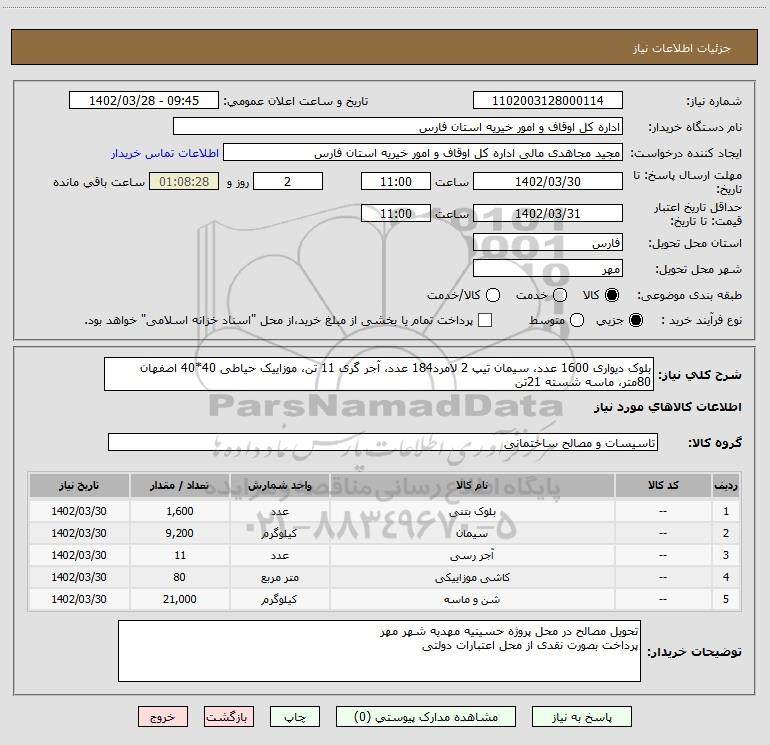Click the goods group field تاسیسات و مصالح ساختمانی
770x745 pixels.
coord(383,442)
